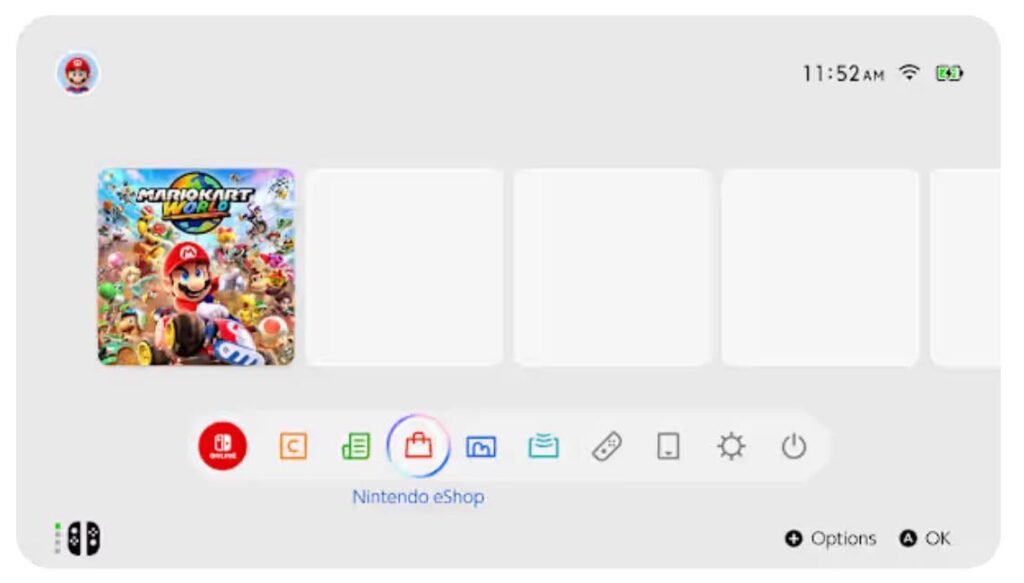Click the Nintendo eShop text label
Viewport: 1024px width, 583px height.
(419, 496)
